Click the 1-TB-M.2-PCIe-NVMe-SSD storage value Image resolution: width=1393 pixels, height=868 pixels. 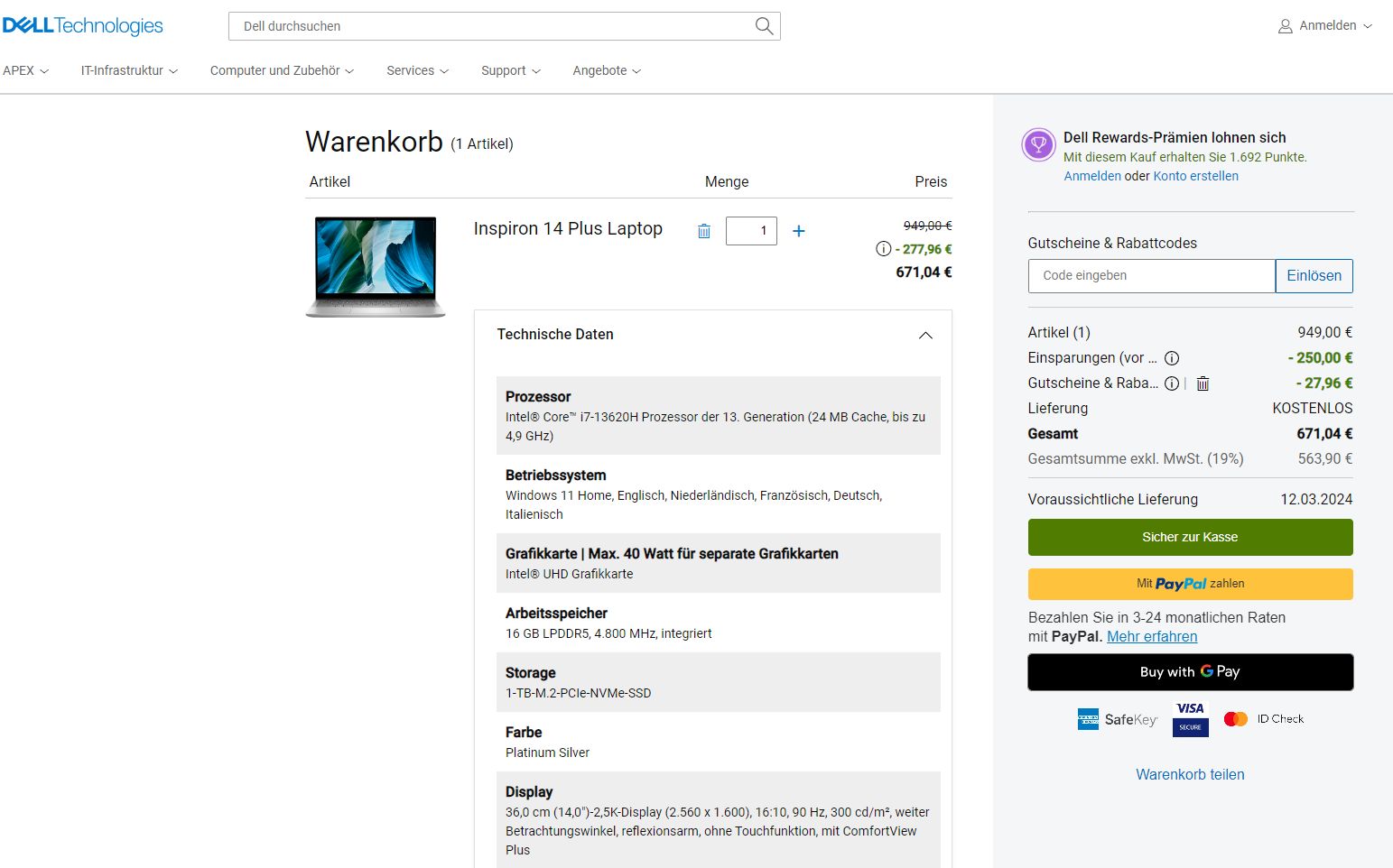point(578,693)
